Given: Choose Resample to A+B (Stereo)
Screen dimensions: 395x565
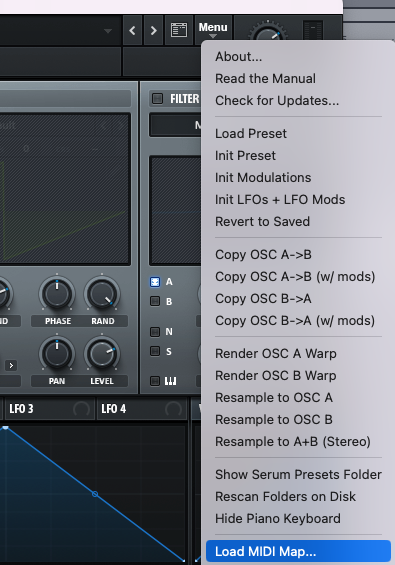Looking at the screenshot, I should pos(298,442).
